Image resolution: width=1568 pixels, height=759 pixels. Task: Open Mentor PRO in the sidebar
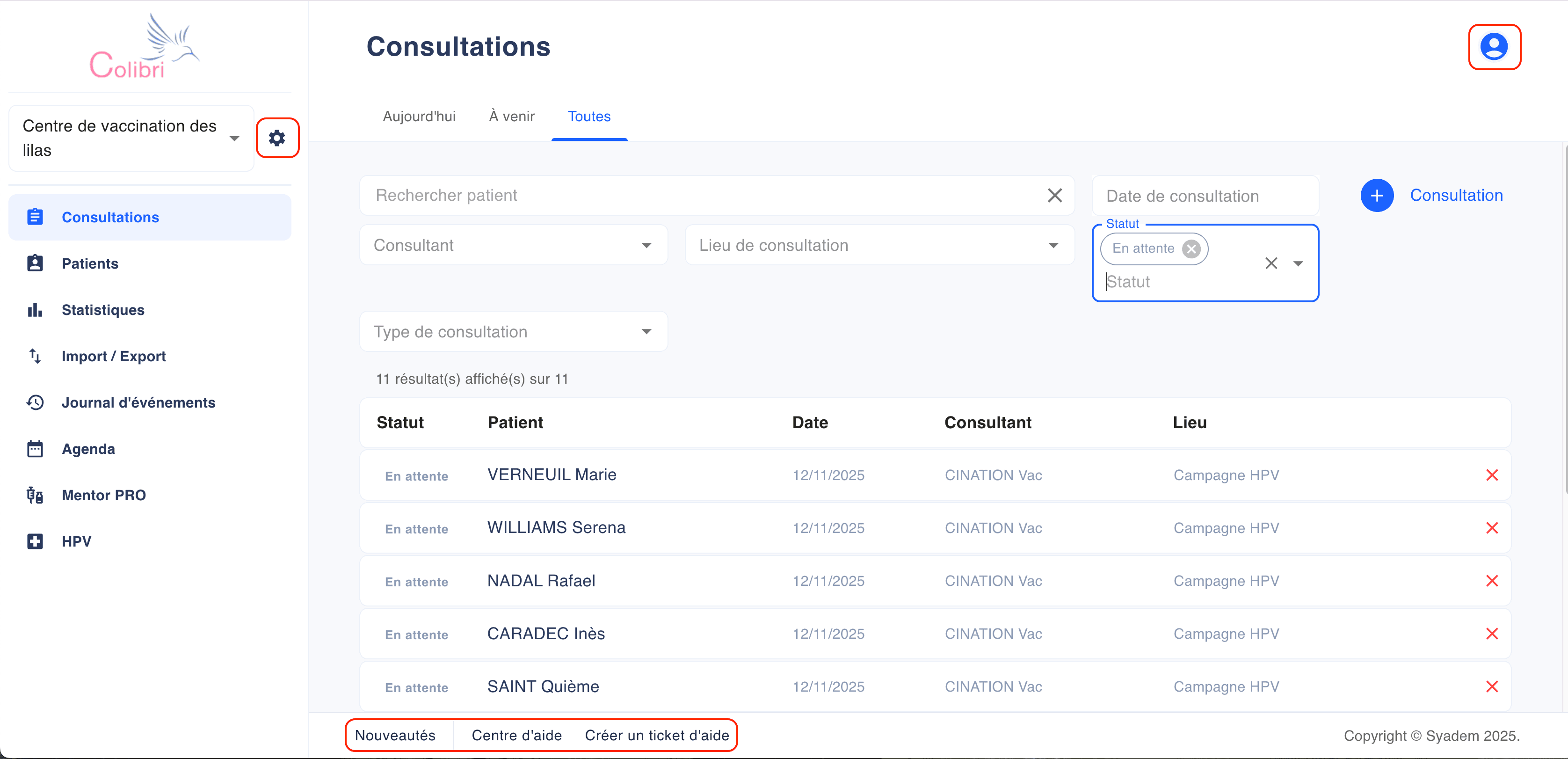(x=150, y=495)
